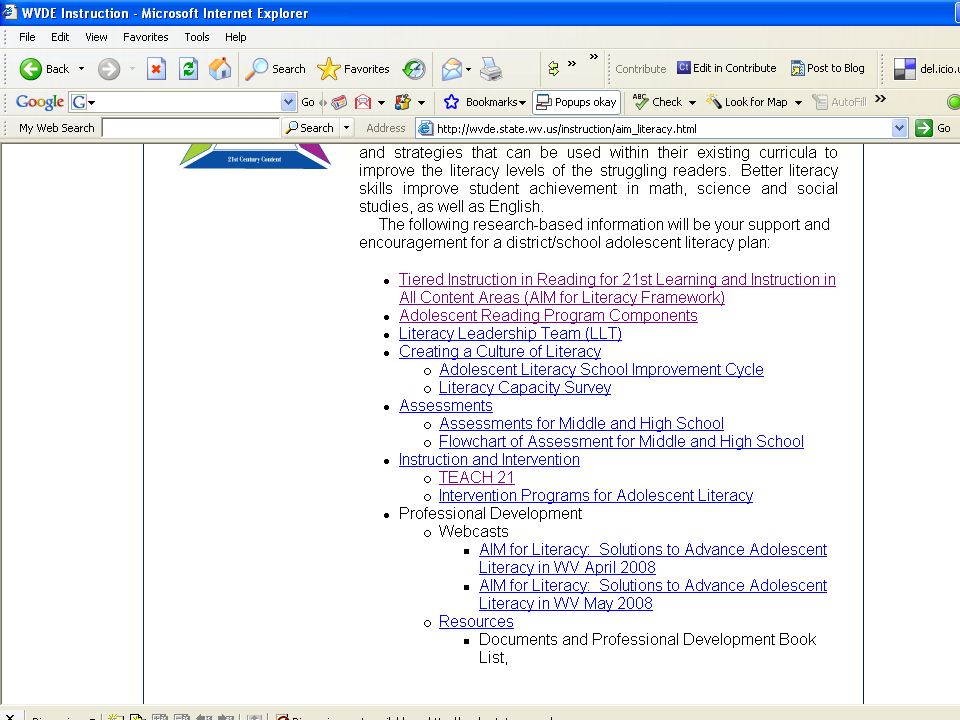
Task: Click the My Web Search Search button
Action: (x=310, y=128)
